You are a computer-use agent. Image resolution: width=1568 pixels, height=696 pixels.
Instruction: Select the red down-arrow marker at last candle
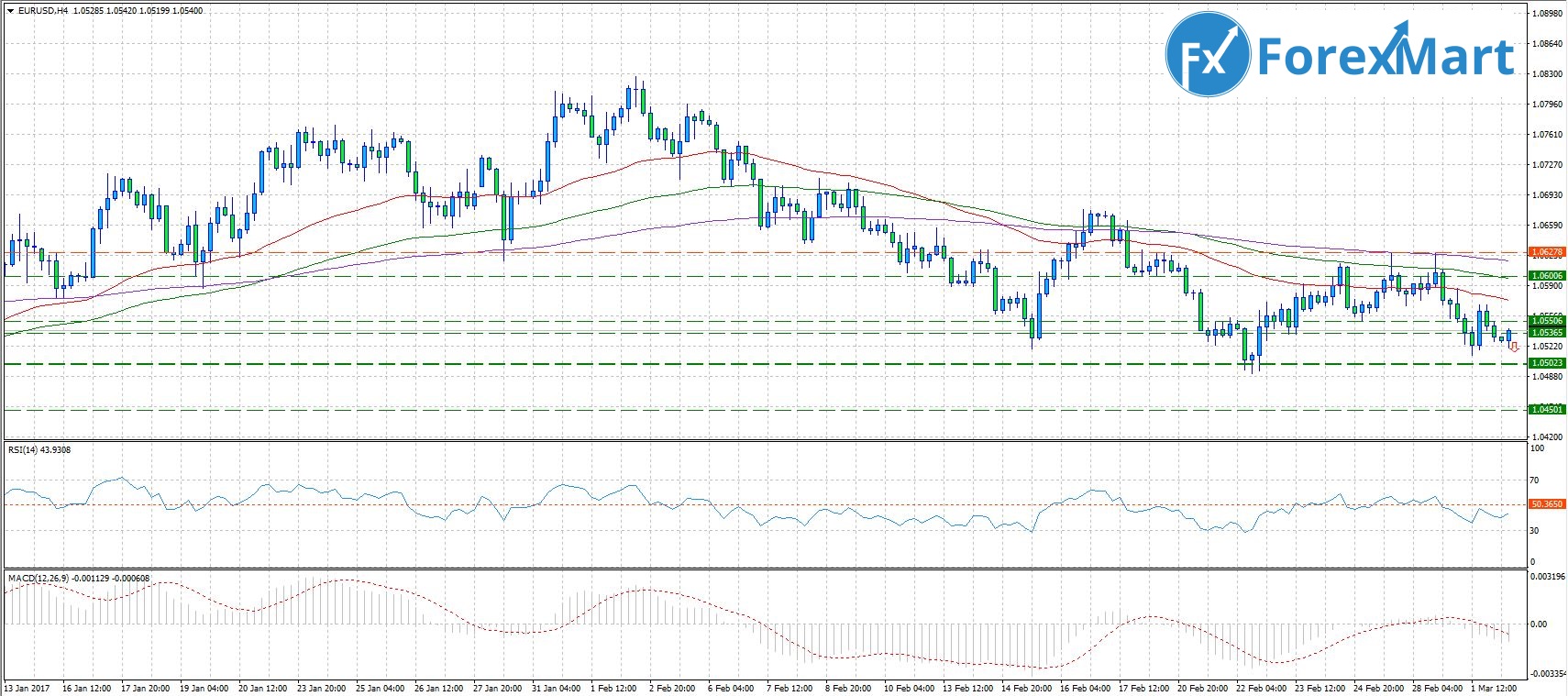click(x=1514, y=347)
